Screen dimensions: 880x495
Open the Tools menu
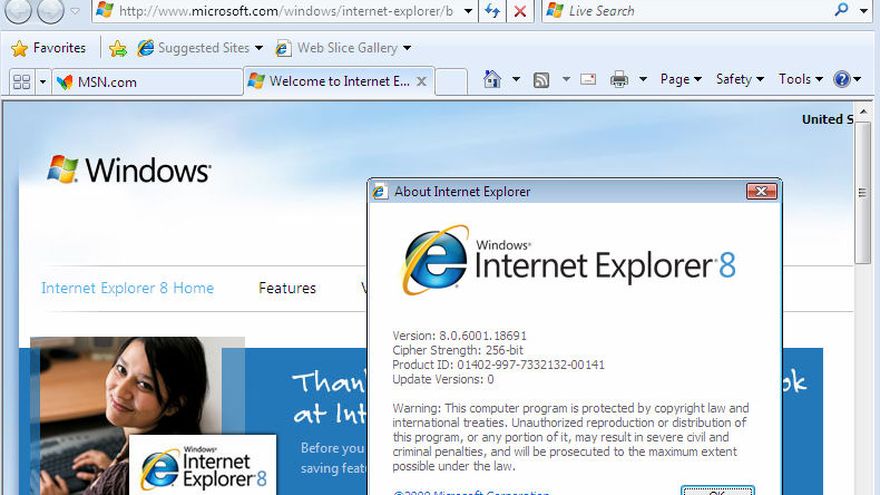(800, 79)
